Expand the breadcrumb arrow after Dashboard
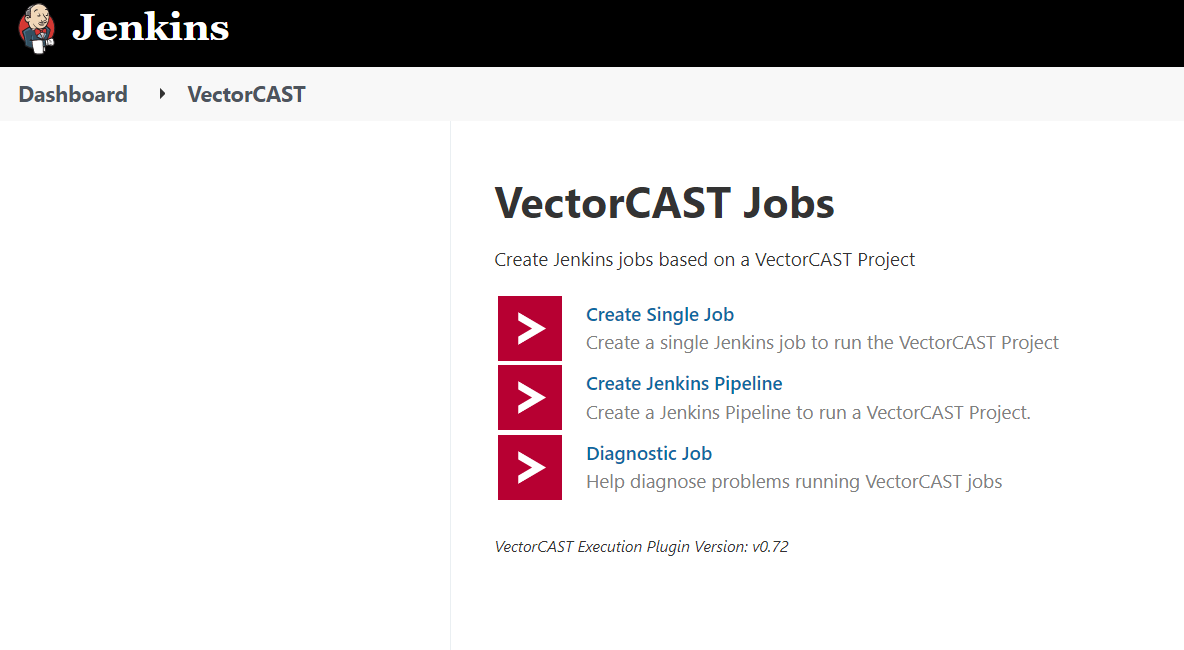1184x650 pixels. (162, 94)
